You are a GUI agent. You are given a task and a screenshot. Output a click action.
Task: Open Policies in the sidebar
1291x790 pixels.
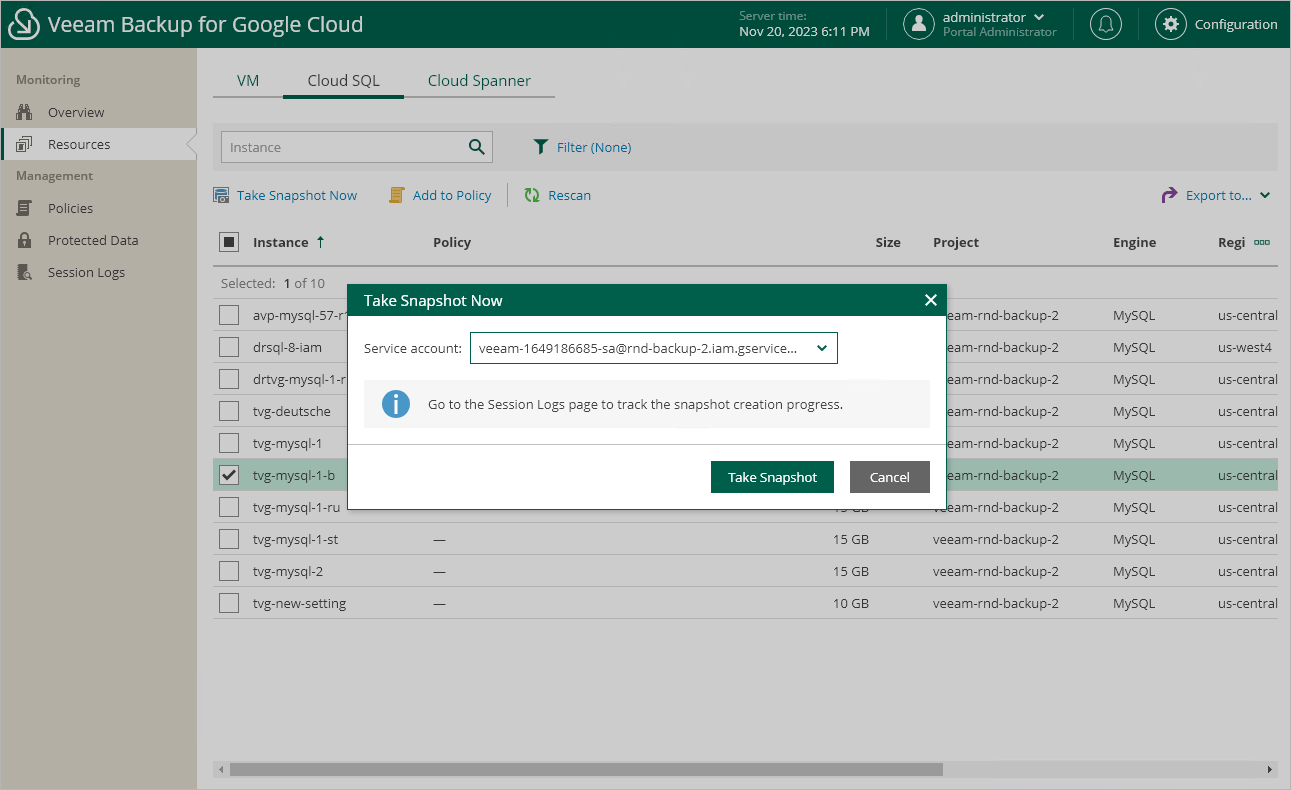click(x=70, y=208)
